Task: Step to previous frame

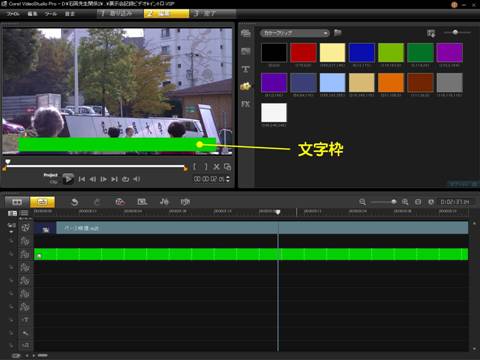Action: tap(93, 179)
